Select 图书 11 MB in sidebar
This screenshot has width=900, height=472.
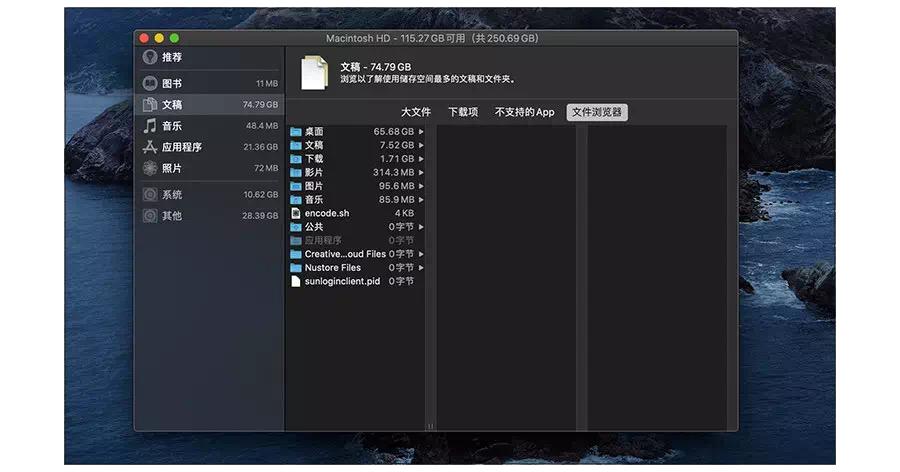(210, 83)
